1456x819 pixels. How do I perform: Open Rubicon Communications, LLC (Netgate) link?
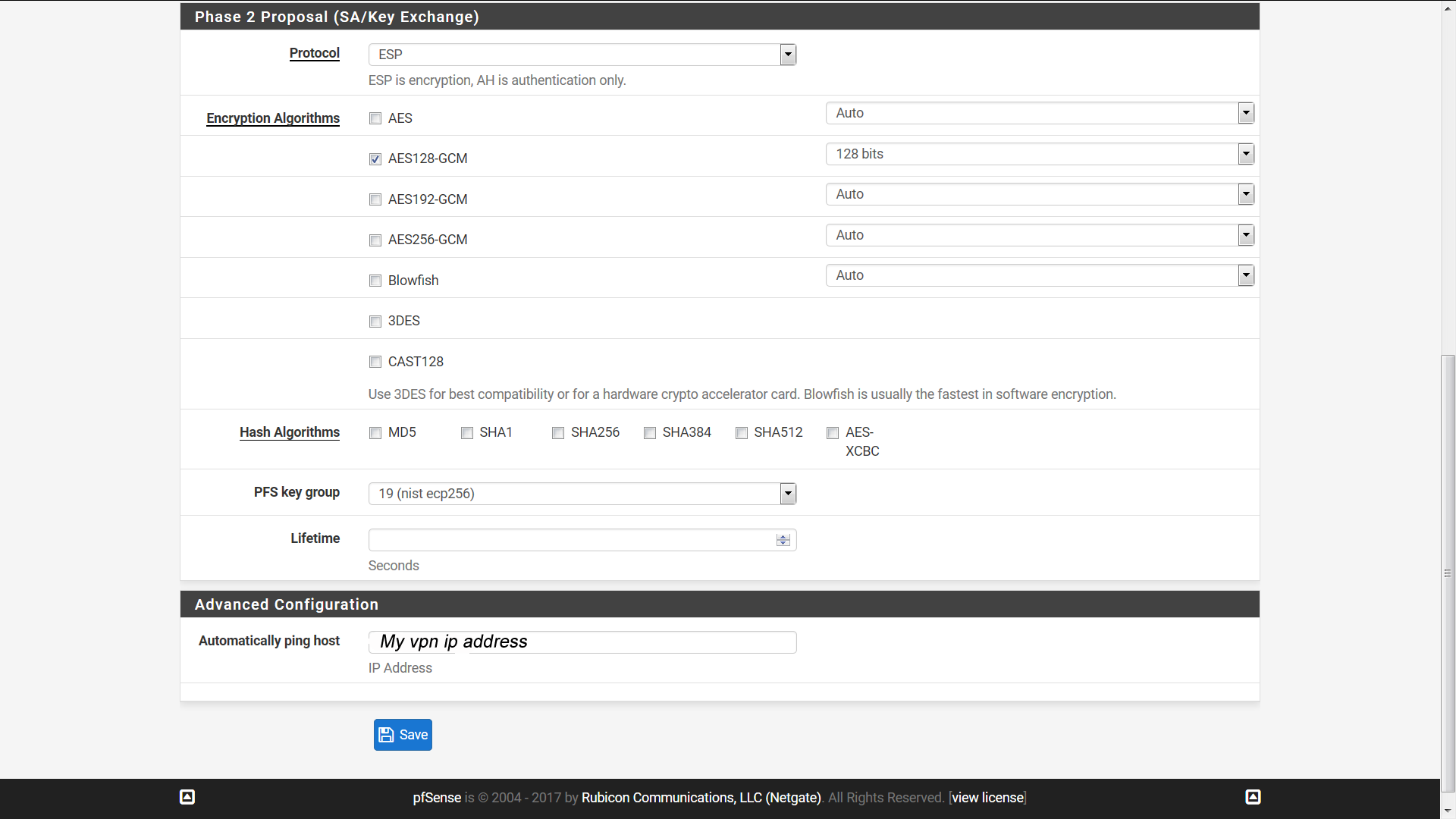701,798
